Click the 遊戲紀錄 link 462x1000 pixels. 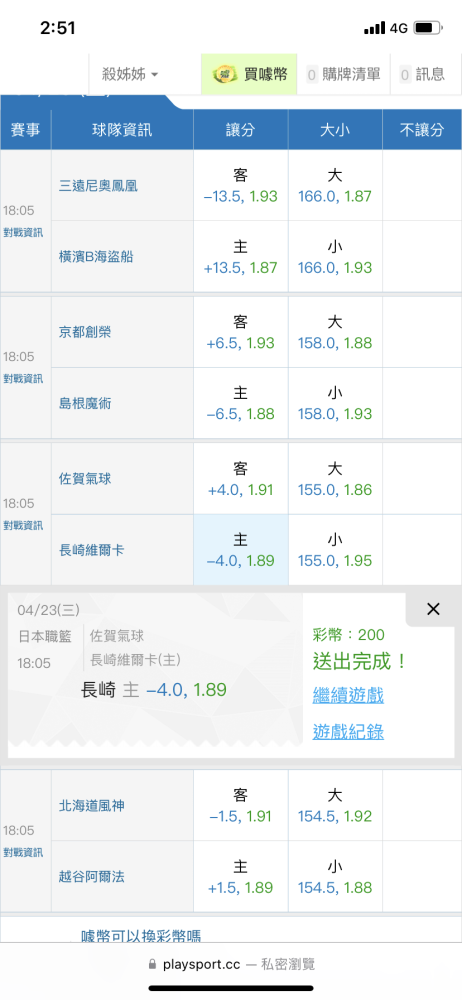tap(348, 732)
